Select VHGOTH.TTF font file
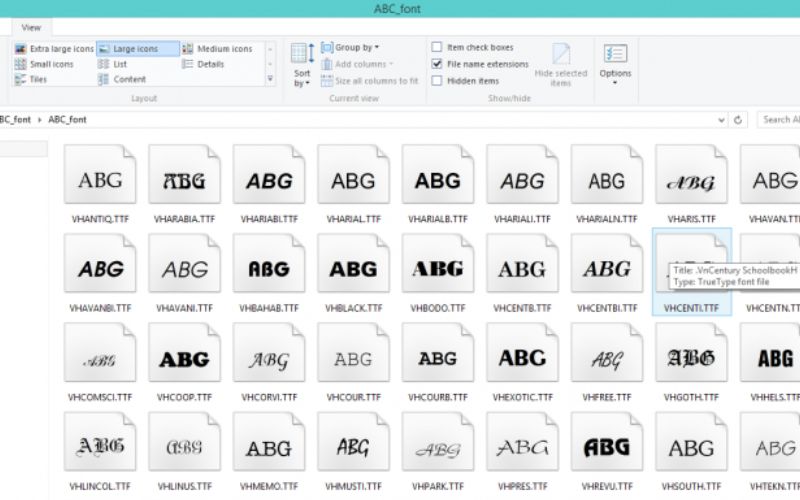 click(x=691, y=363)
